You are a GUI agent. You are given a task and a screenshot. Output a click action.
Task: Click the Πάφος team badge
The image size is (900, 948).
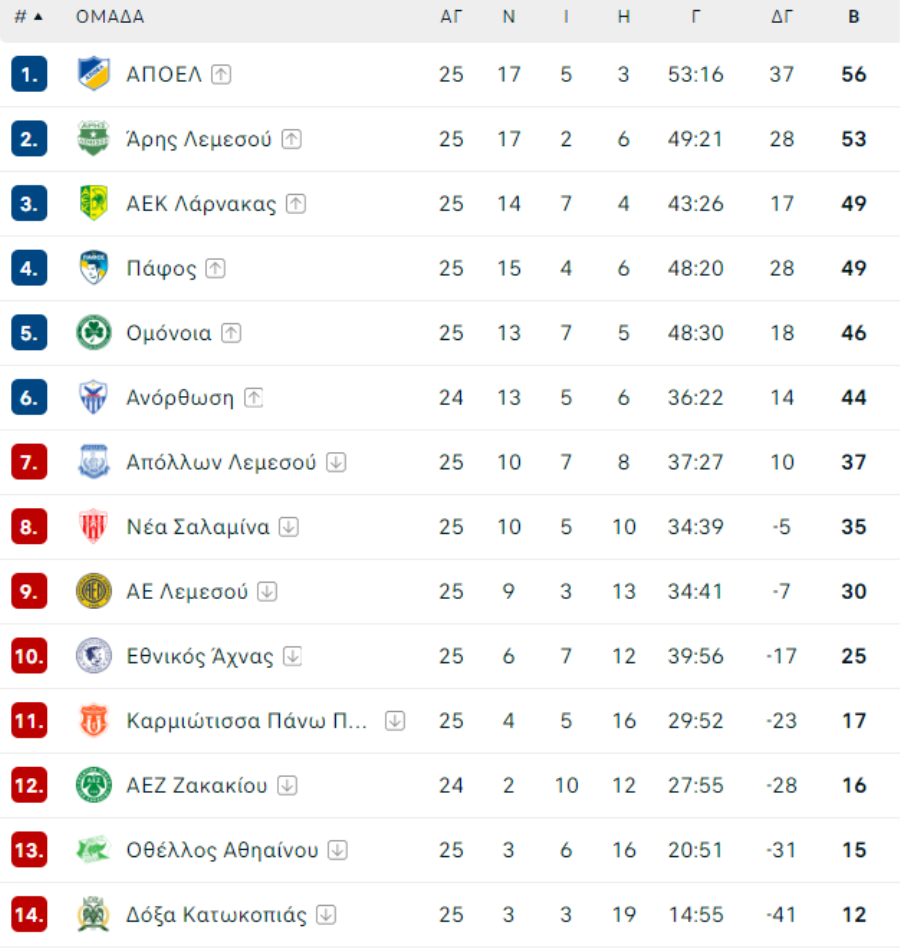pyautogui.click(x=94, y=268)
